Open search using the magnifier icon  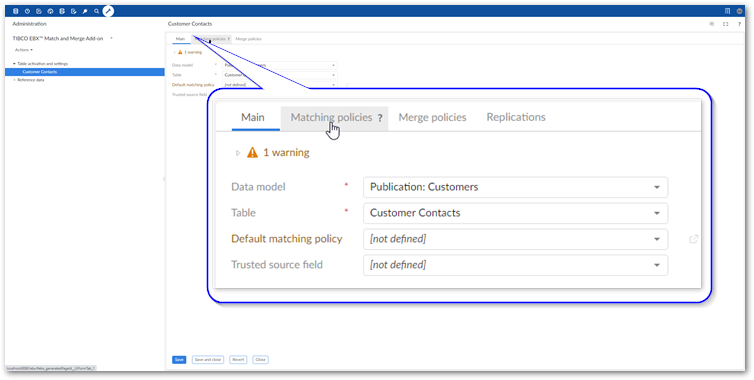pos(97,11)
